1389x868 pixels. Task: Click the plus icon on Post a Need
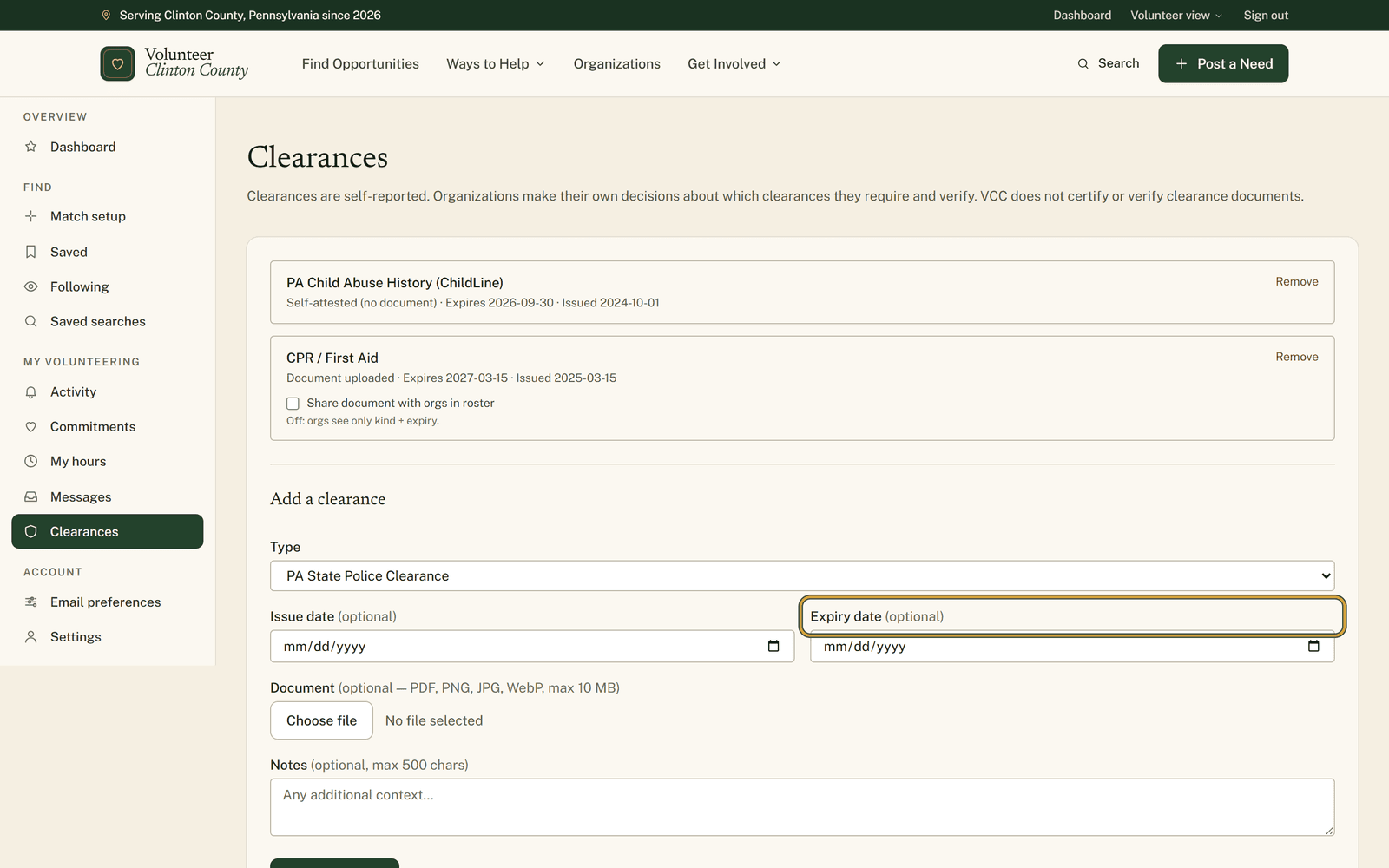(1181, 63)
